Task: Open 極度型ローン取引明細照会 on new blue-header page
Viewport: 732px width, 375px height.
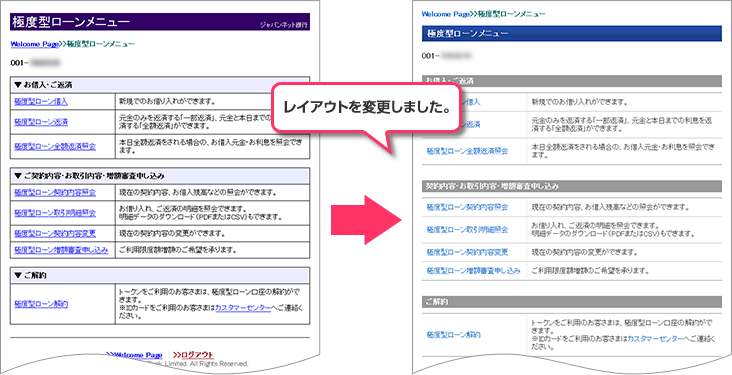Action: point(467,230)
